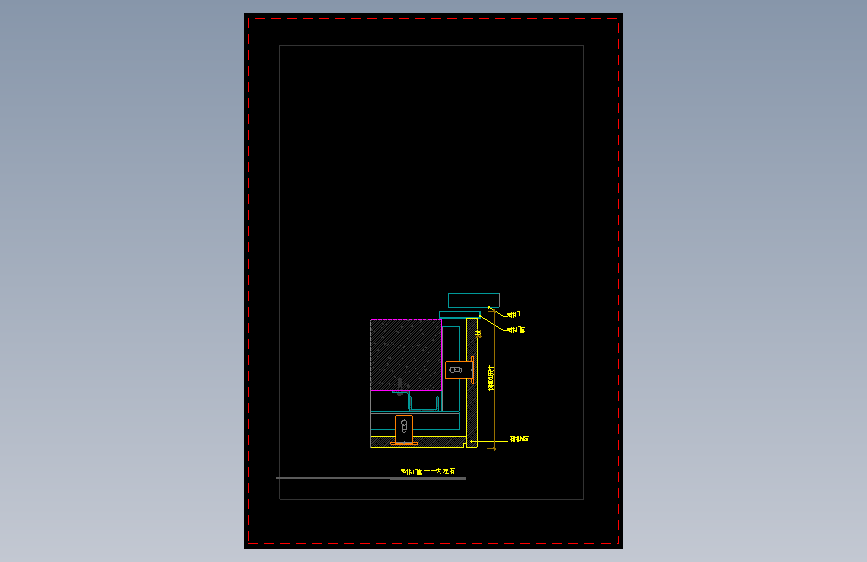
Task: Select the orange bracket with the horizontal bolt
Action: pyautogui.click(x=459, y=370)
